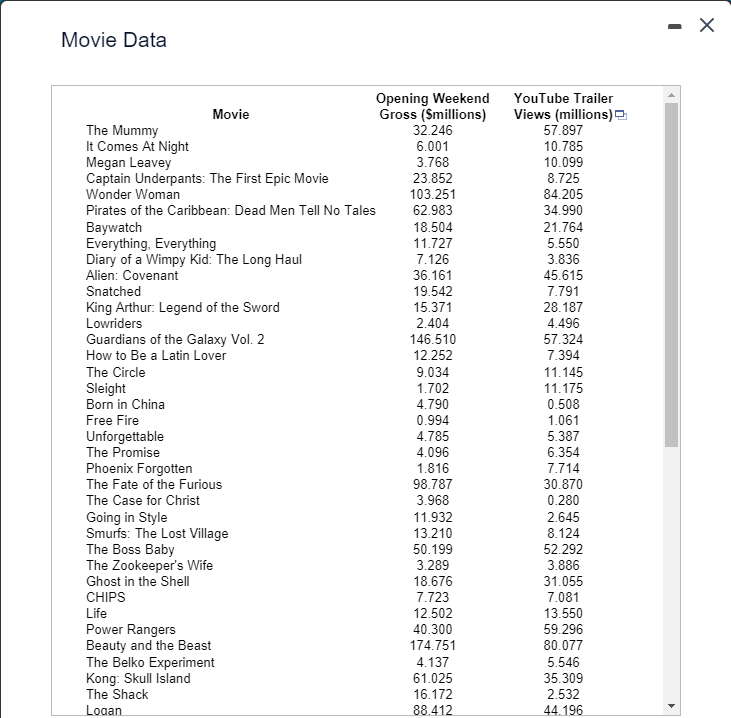This screenshot has height=718, width=731.
Task: Click gross value 103.251
Action: click(x=433, y=194)
